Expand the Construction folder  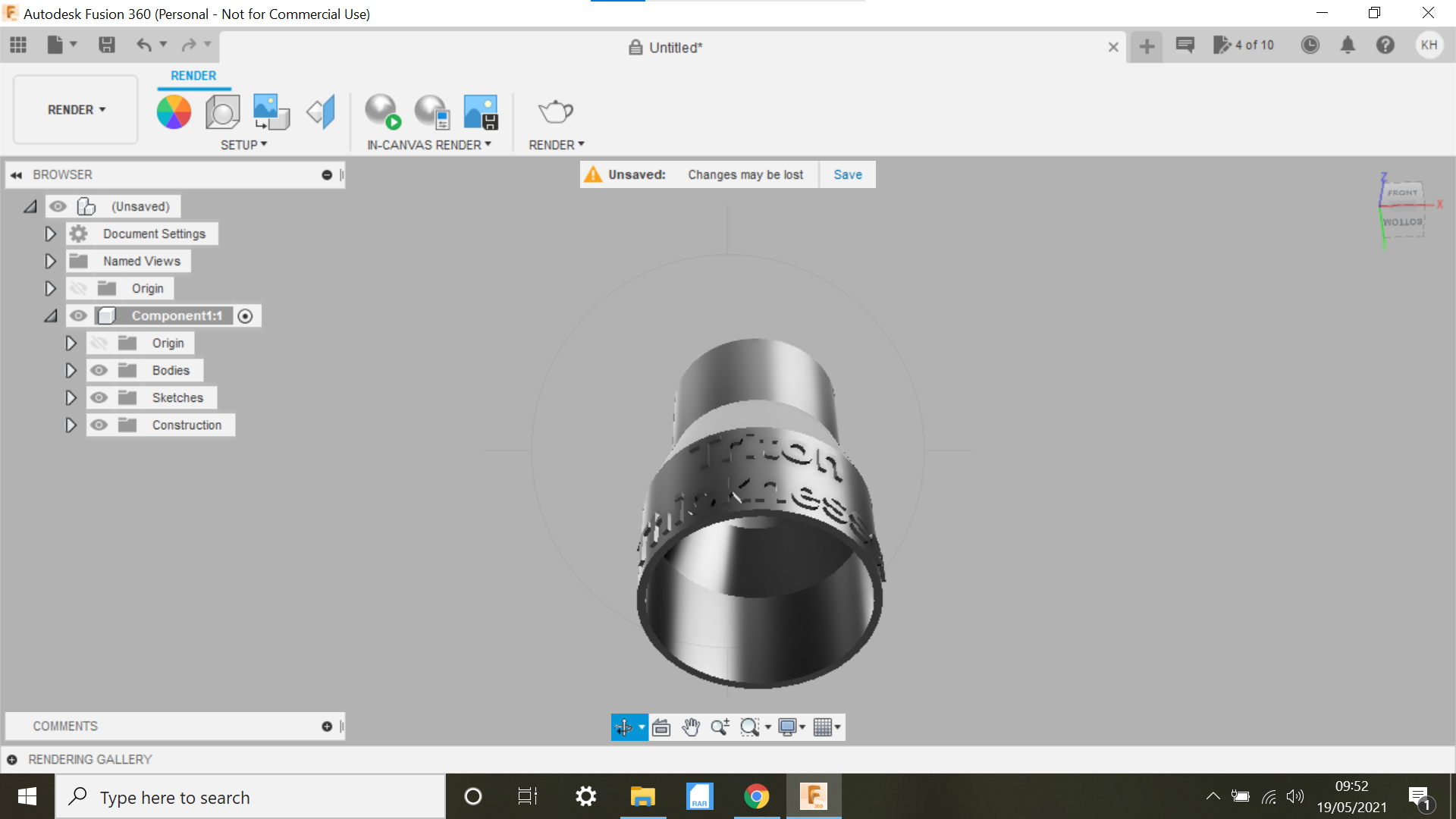[x=71, y=425]
